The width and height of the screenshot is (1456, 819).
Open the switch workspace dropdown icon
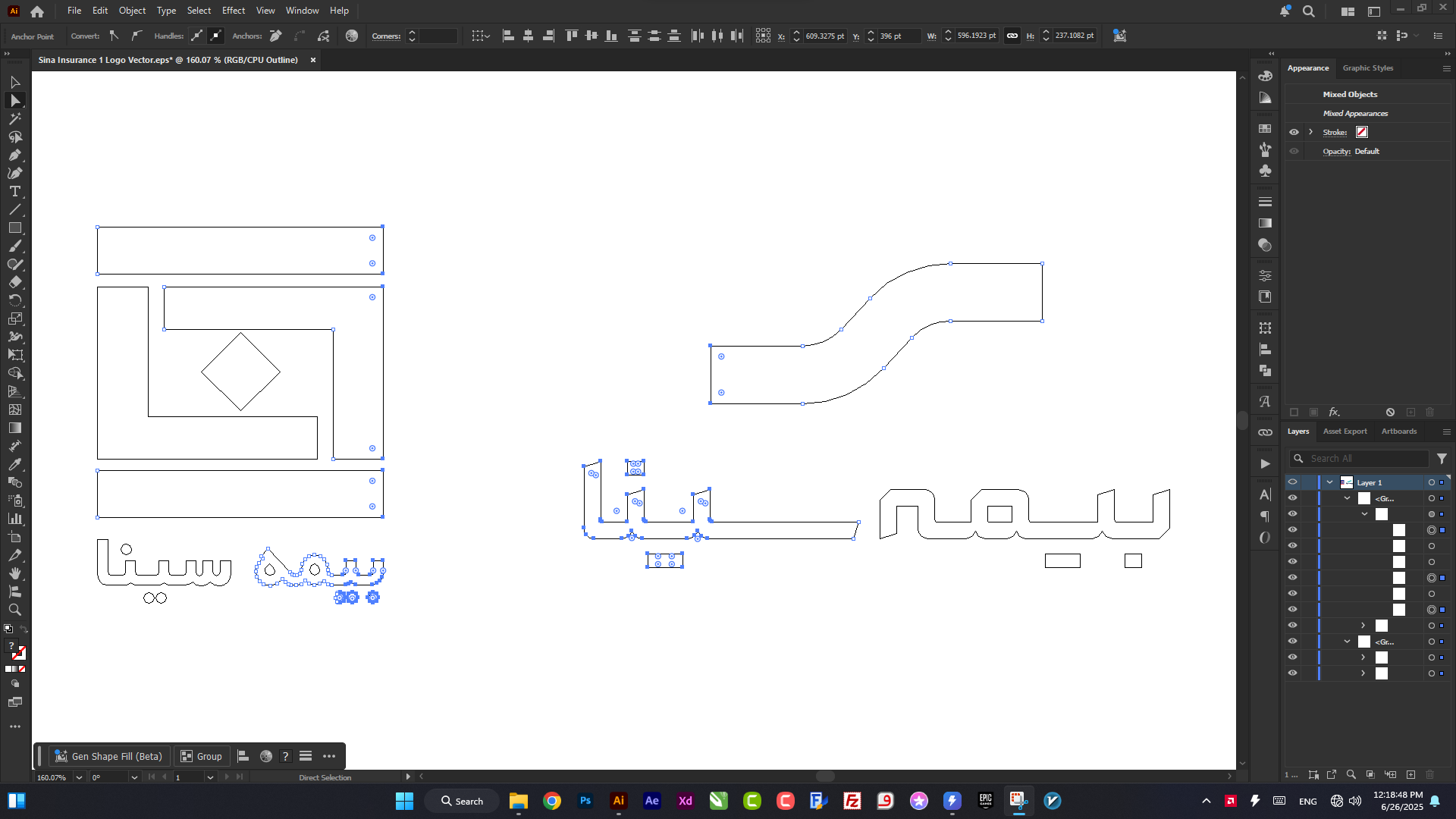(1348, 11)
